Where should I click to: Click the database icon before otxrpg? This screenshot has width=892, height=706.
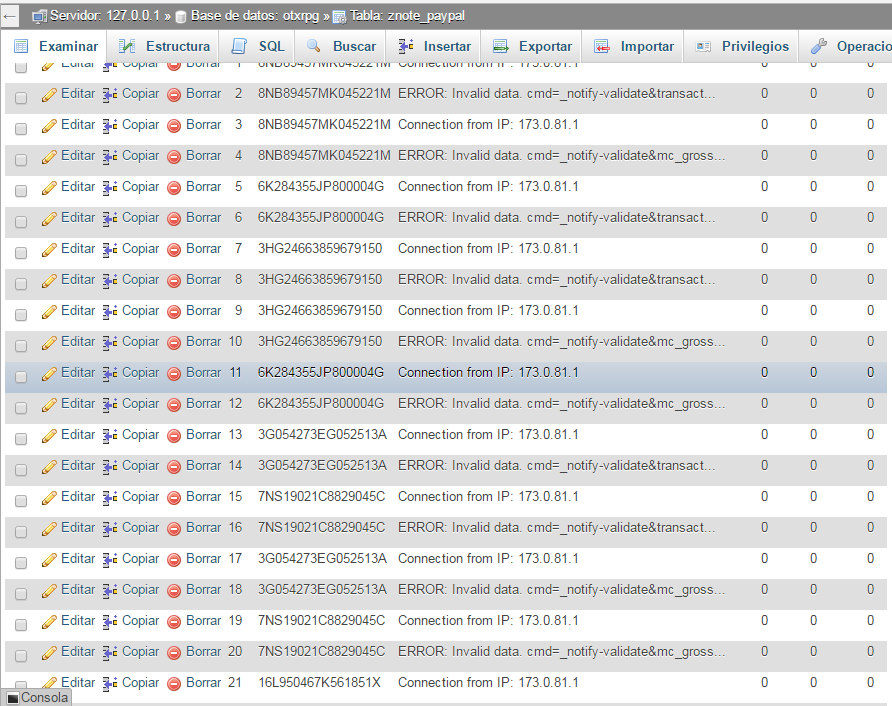181,17
